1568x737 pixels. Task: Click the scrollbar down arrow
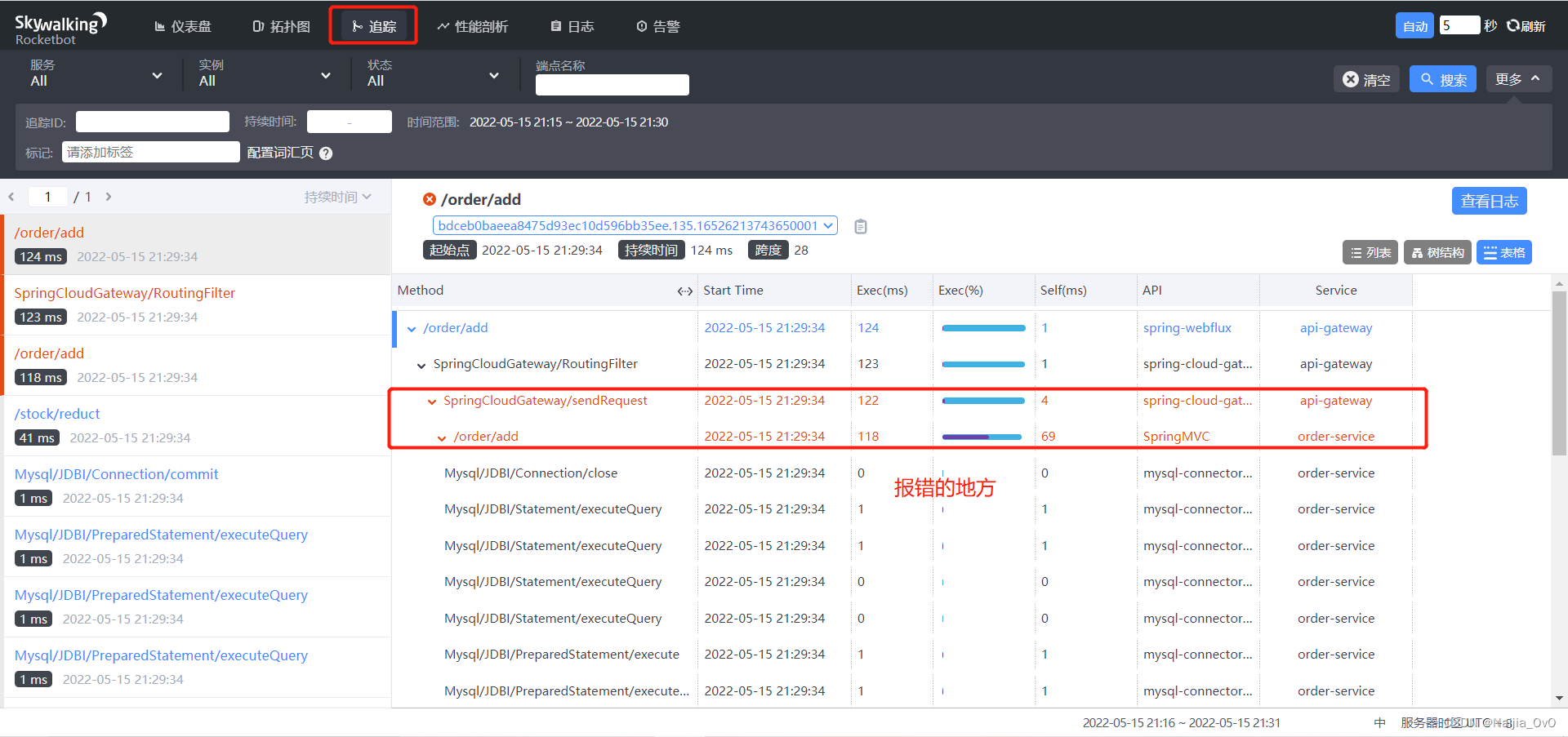[1560, 699]
